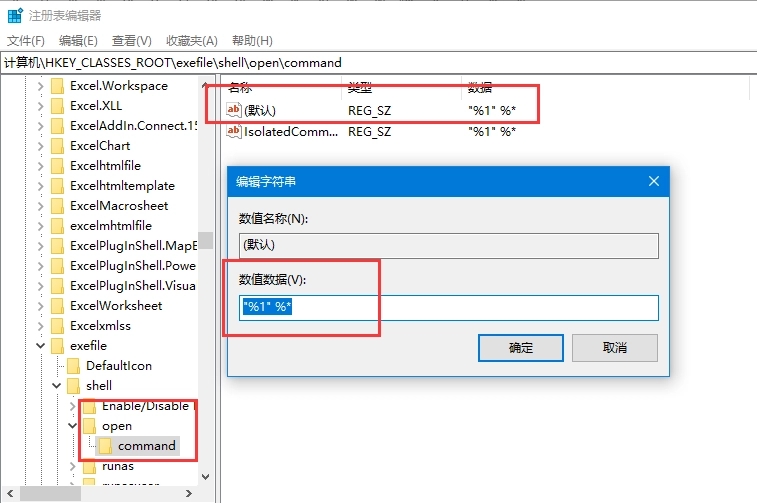The width and height of the screenshot is (757, 503).
Task: Click REG_SZ type of IsolatedComm... row
Action: point(369,132)
